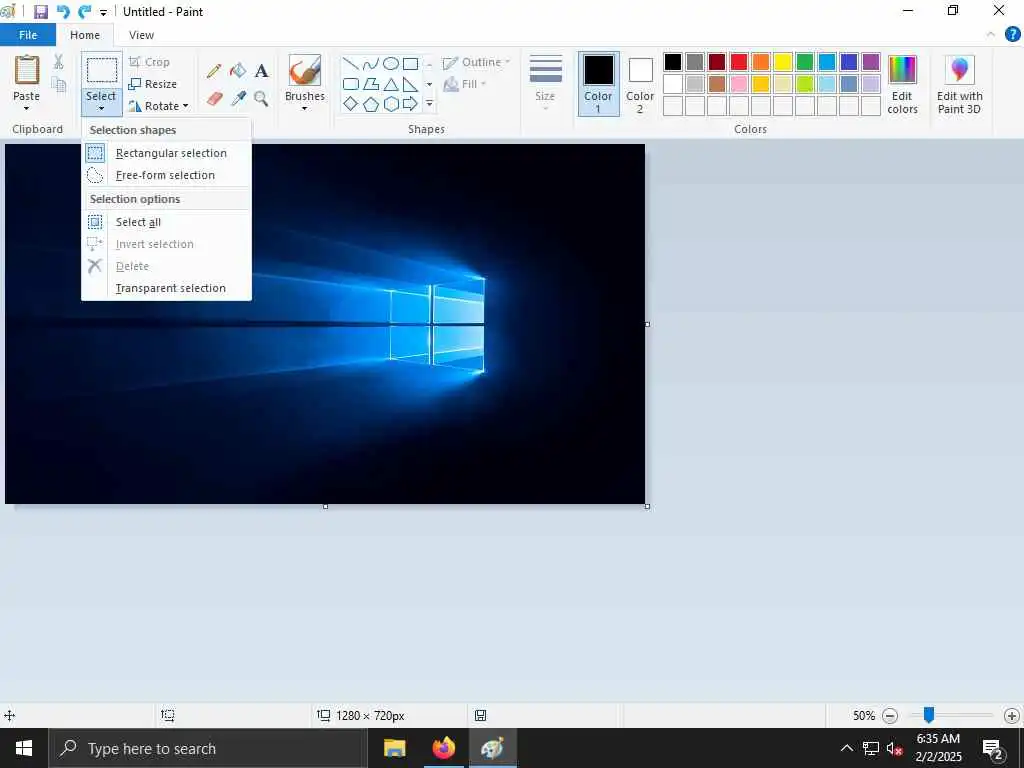Click the Resize button

[153, 84]
